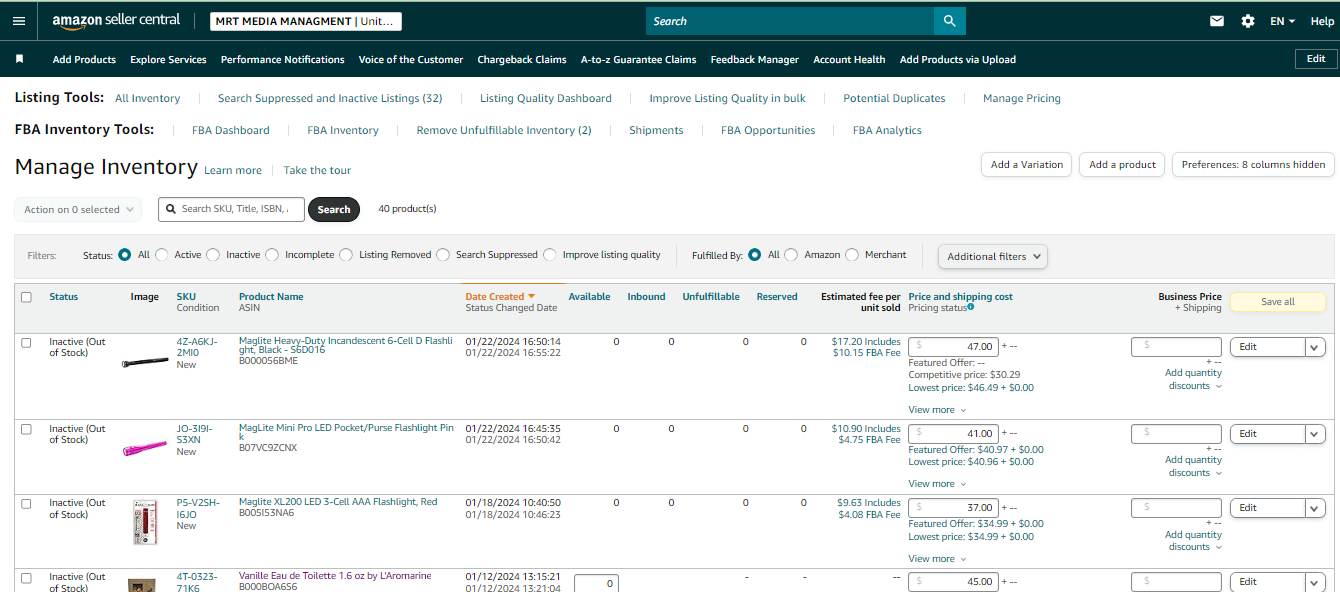Image resolution: width=1340 pixels, height=592 pixels.
Task: Open the settings gear icon
Action: pyautogui.click(x=1248, y=21)
